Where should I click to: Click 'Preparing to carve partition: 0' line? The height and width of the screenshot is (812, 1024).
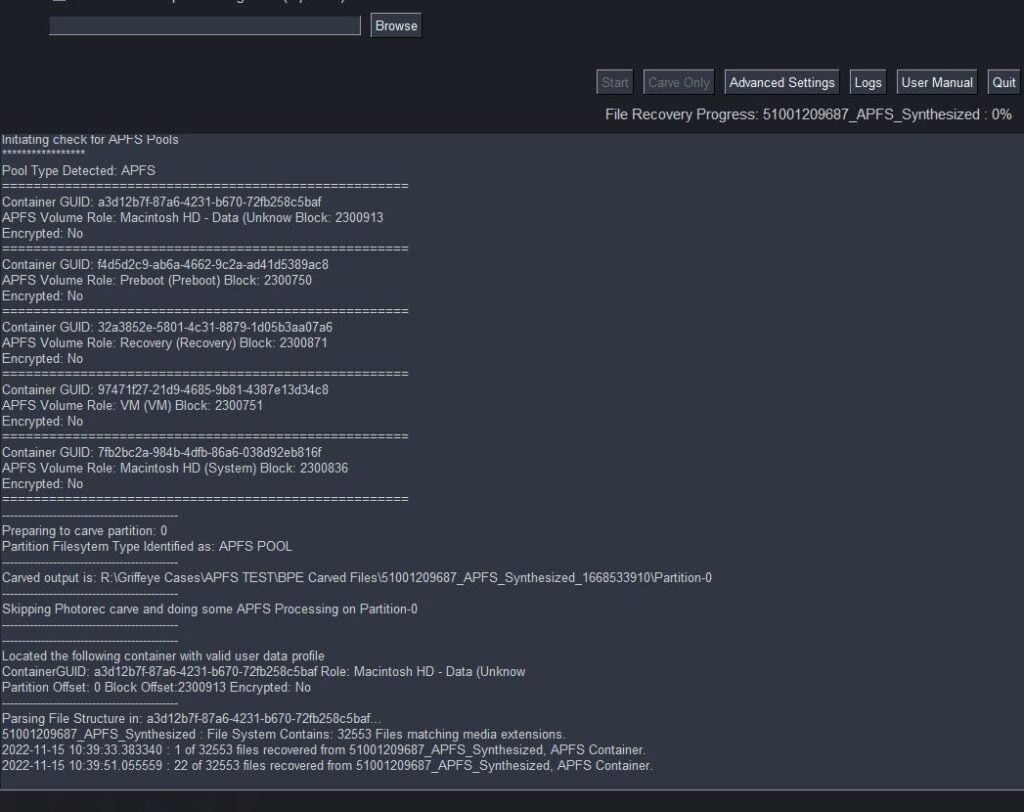point(84,530)
